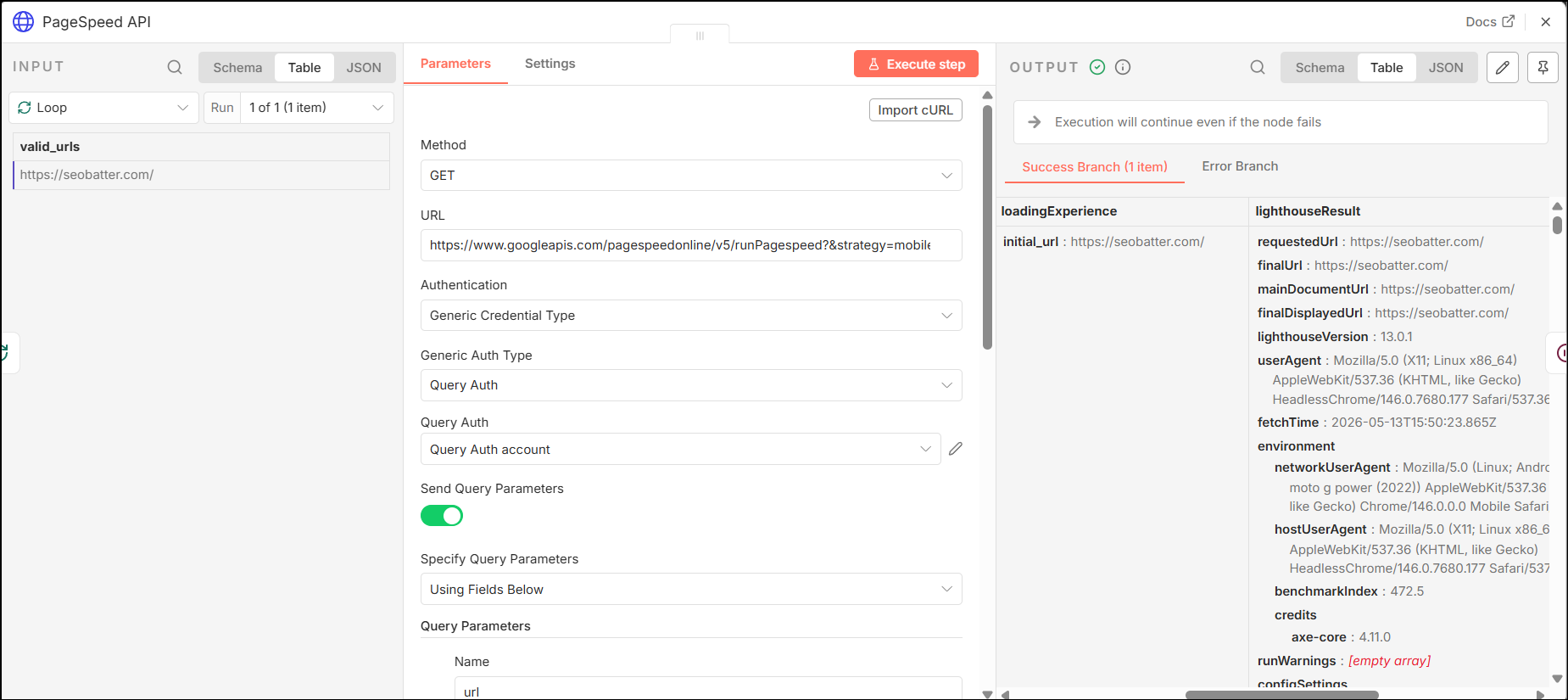Screen dimensions: 1568x700
Task: Grab the panel drag handle at top
Action: click(700, 35)
